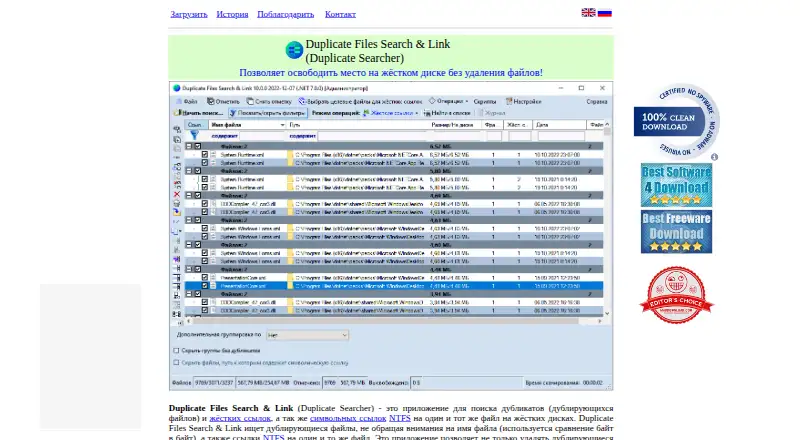Sort by Размер/На диске column header
This screenshot has width=800, height=440.
point(455,125)
